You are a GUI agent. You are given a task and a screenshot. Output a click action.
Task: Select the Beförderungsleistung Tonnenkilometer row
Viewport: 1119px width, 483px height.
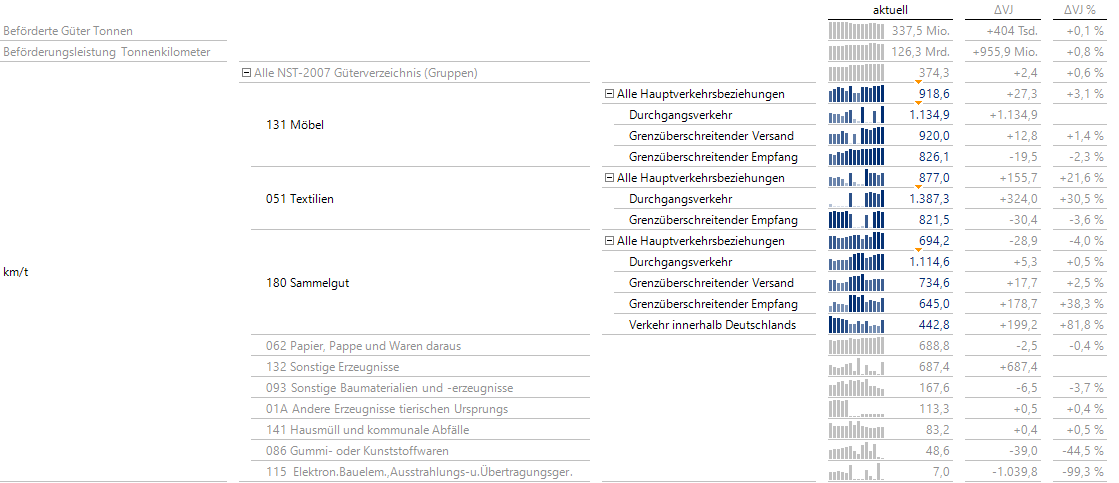coord(104,52)
